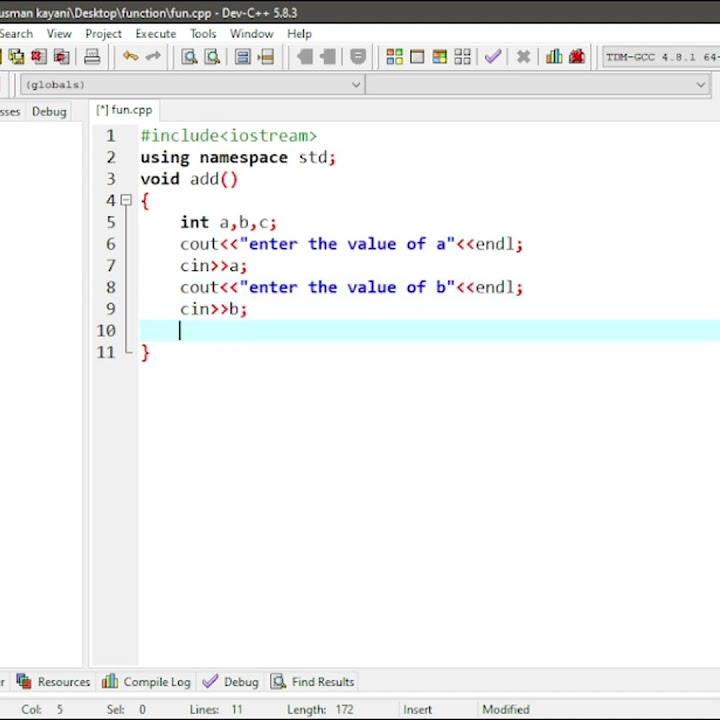This screenshot has height=720, width=720.
Task: Open the Help menu
Action: point(299,34)
